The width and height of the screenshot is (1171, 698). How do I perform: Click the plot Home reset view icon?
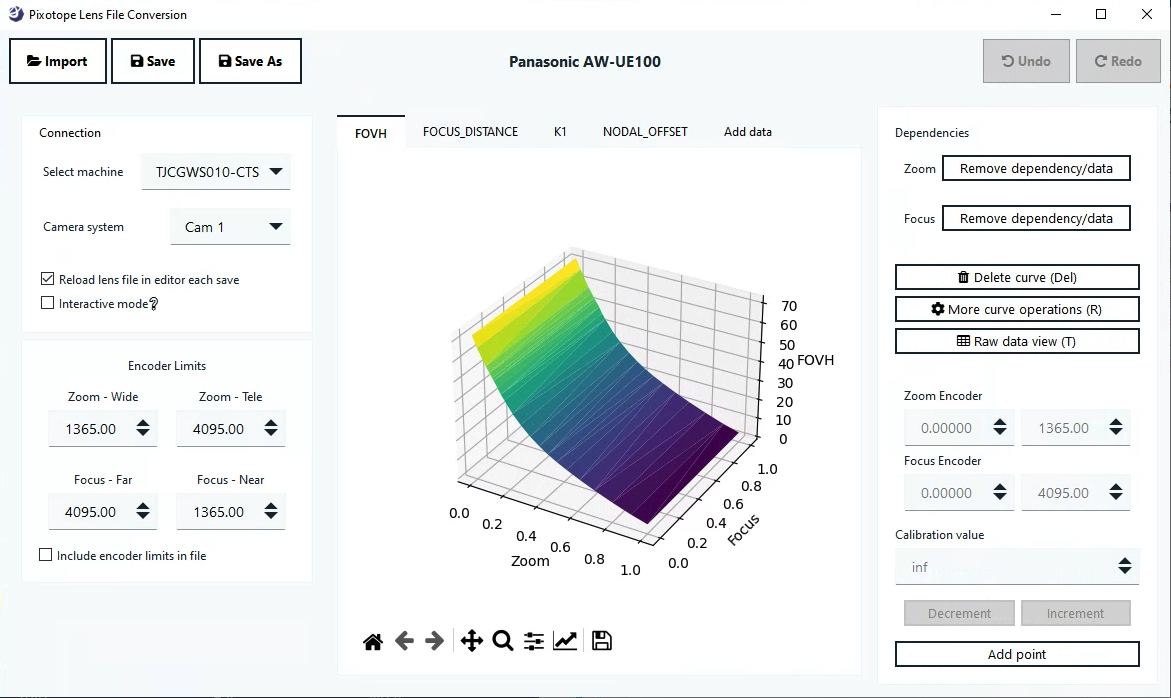click(373, 642)
